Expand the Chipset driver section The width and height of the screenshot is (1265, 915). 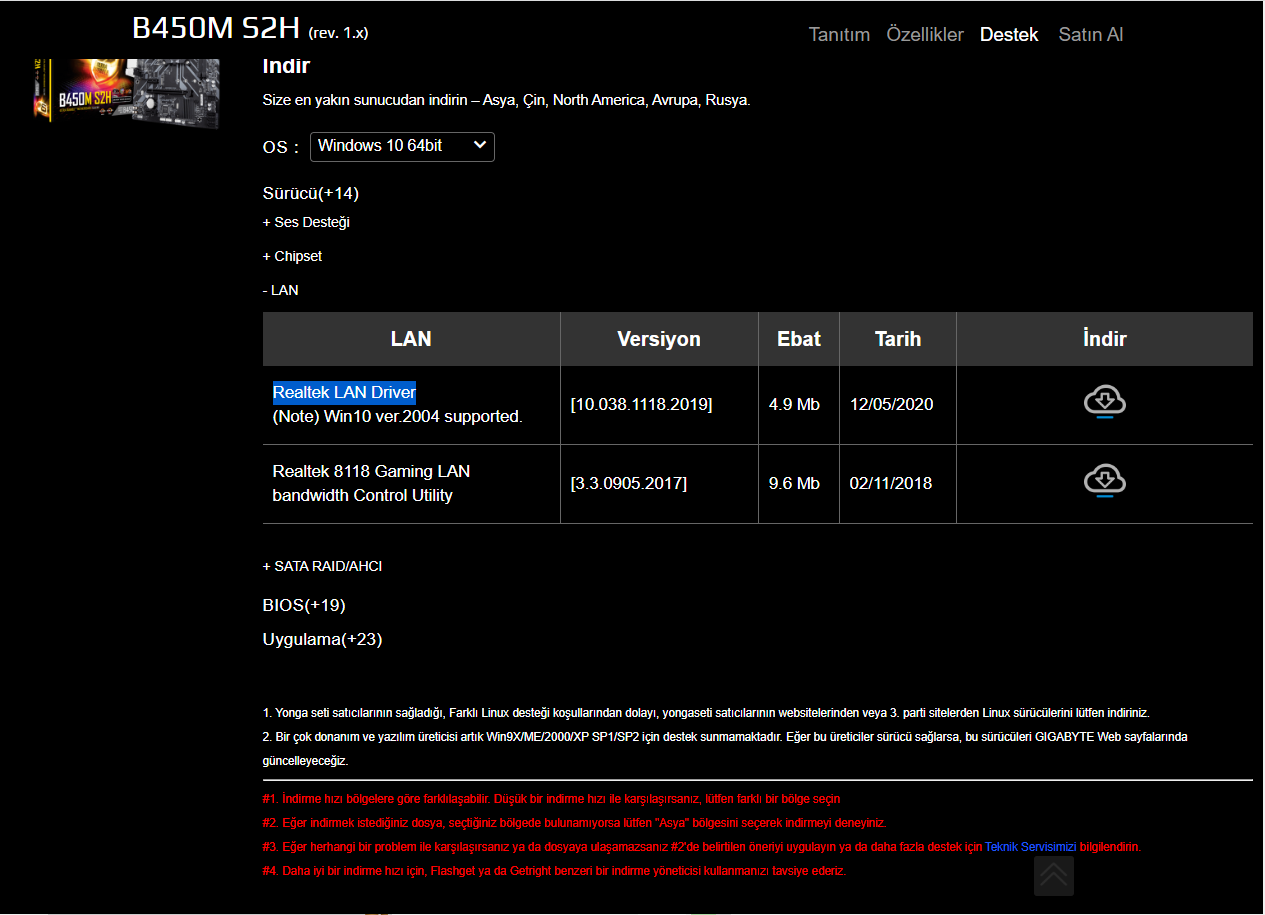[292, 256]
